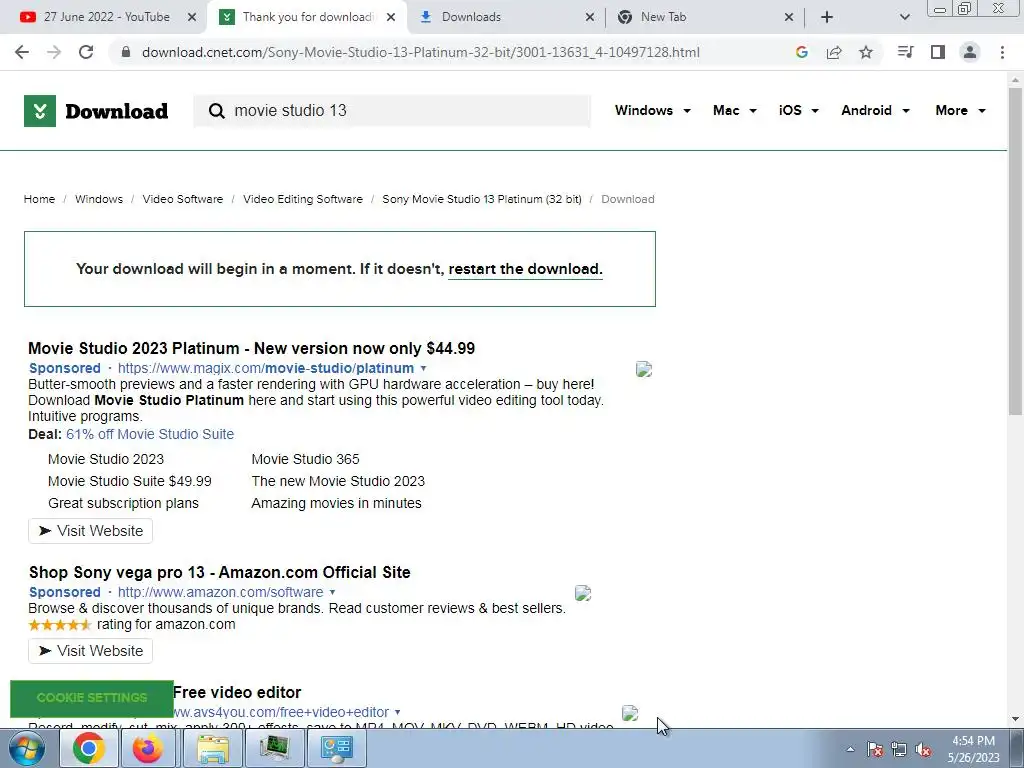Expand amazon ad URL dropdown arrow
This screenshot has width=1024, height=768.
coord(332,592)
